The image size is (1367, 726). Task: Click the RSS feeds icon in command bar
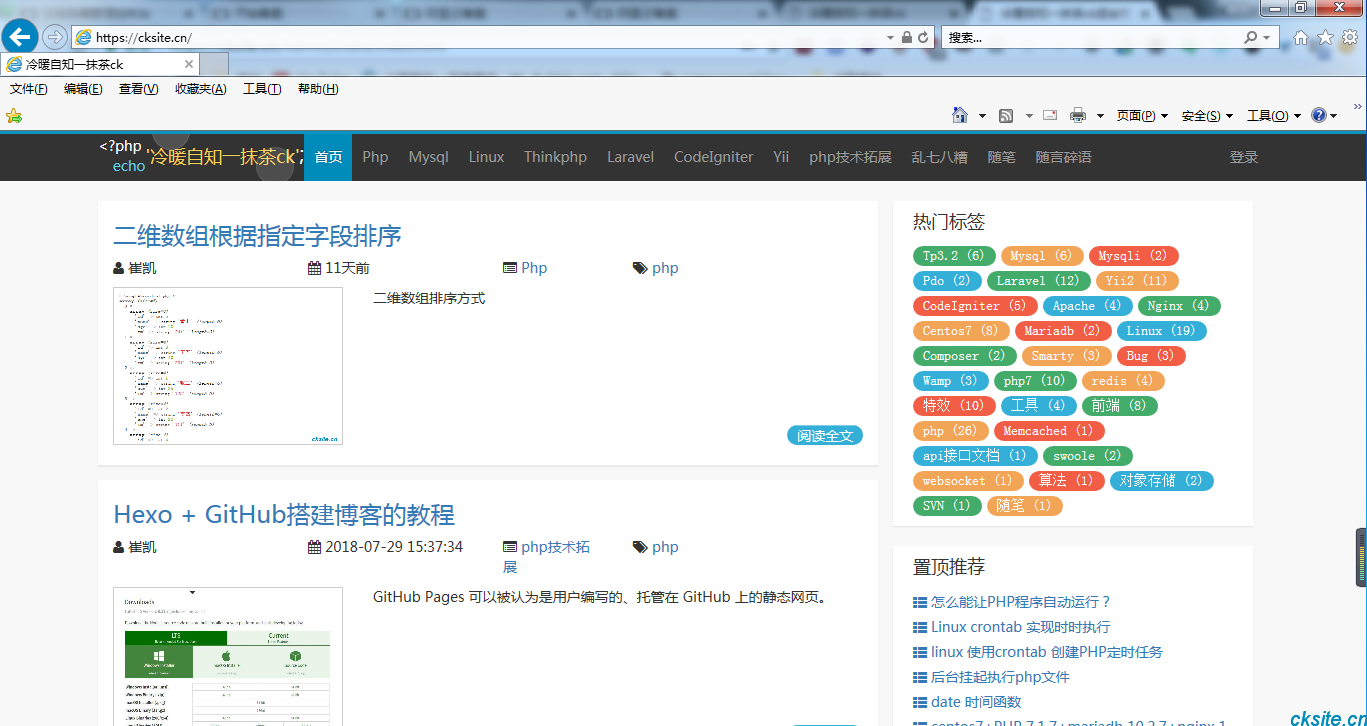click(x=1006, y=116)
